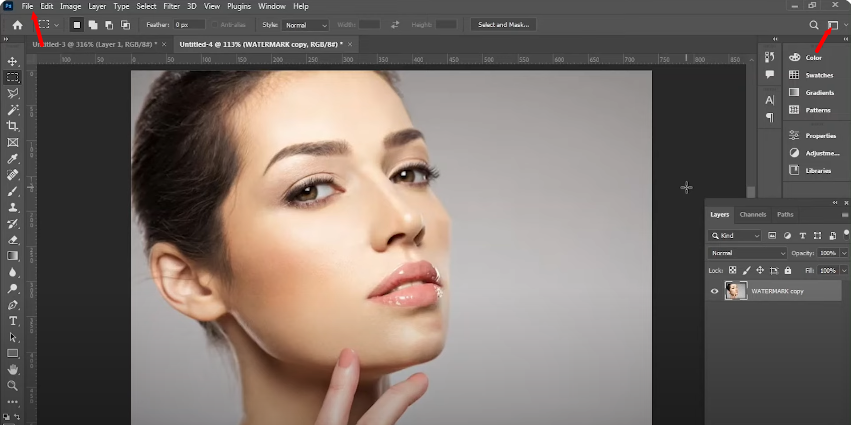Click the Select and Mask button
Image resolution: width=851 pixels, height=425 pixels.
click(x=504, y=25)
